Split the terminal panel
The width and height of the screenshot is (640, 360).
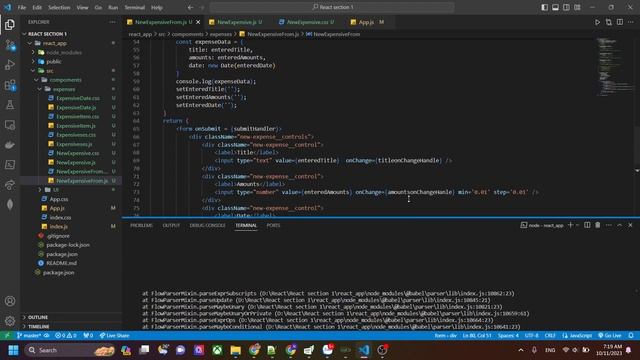point(587,225)
